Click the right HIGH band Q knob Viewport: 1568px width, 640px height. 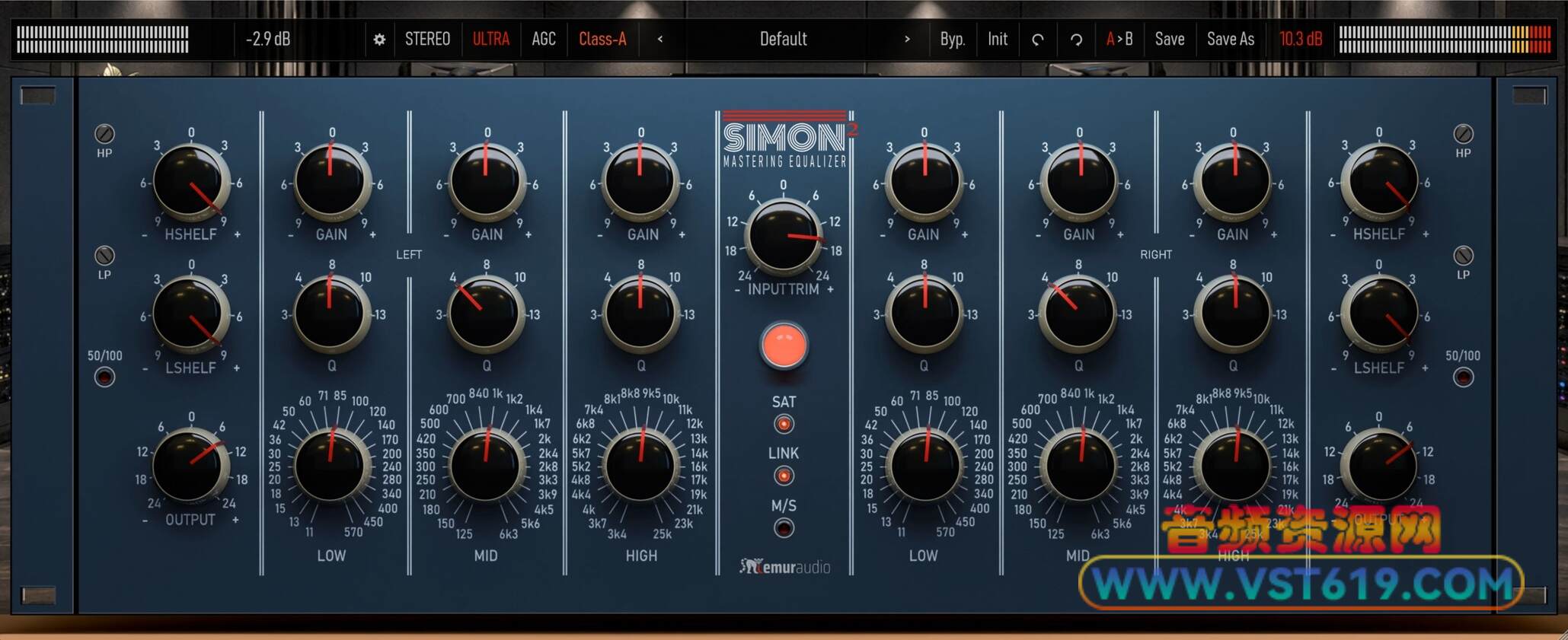pyautogui.click(x=1233, y=314)
